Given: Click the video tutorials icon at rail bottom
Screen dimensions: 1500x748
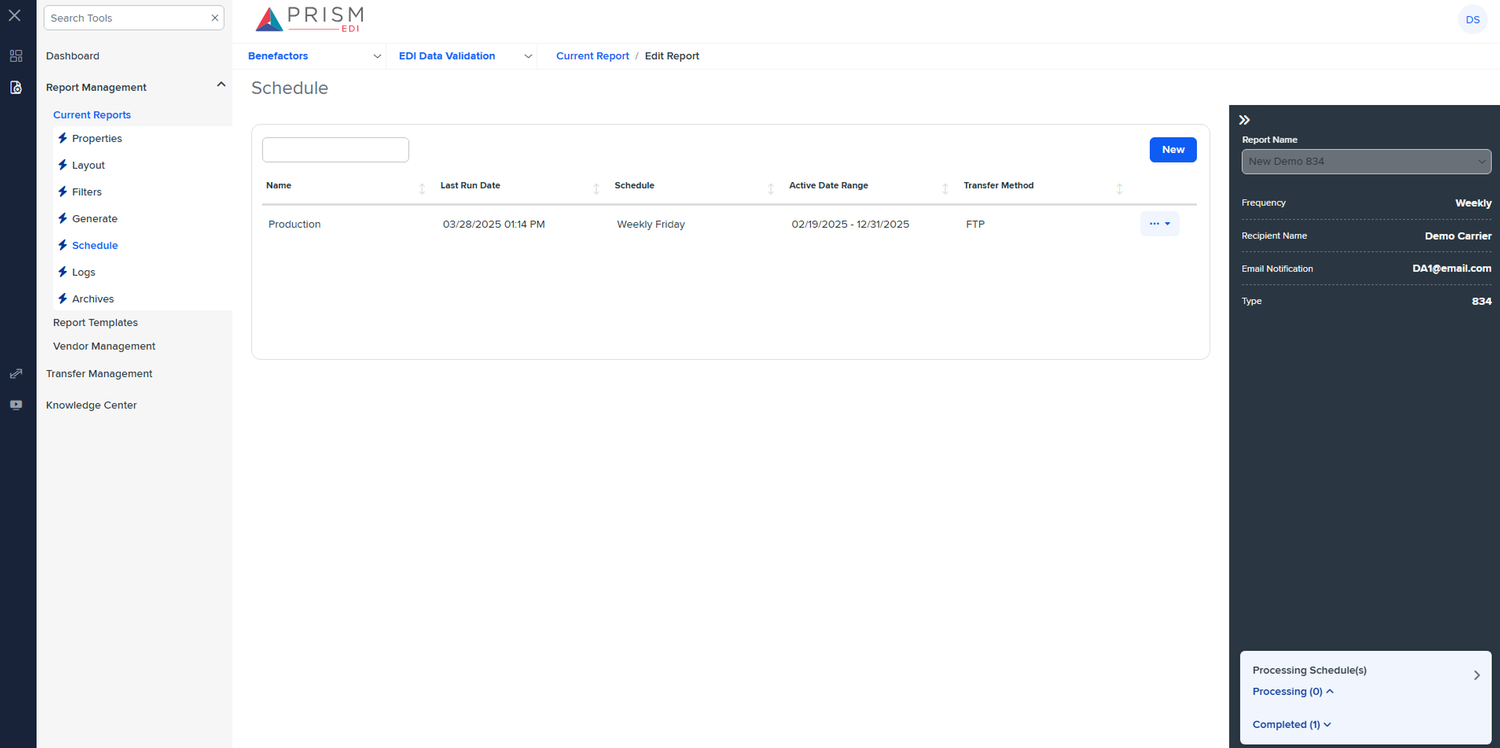Looking at the screenshot, I should pos(16,405).
